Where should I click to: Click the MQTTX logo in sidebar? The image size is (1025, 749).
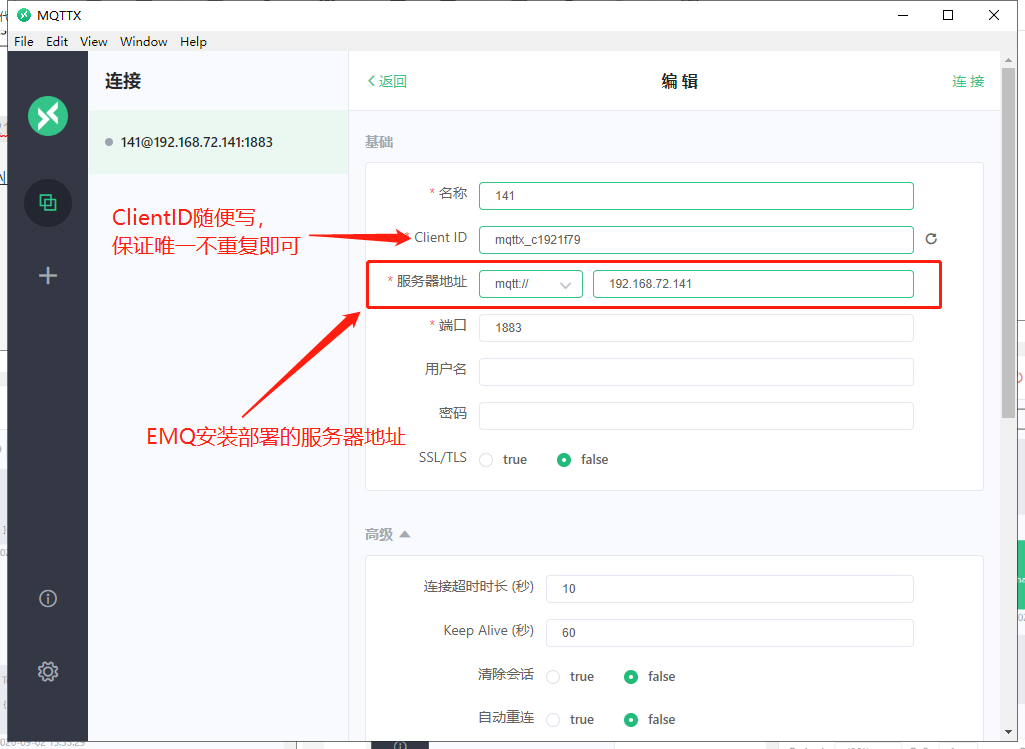tap(48, 116)
